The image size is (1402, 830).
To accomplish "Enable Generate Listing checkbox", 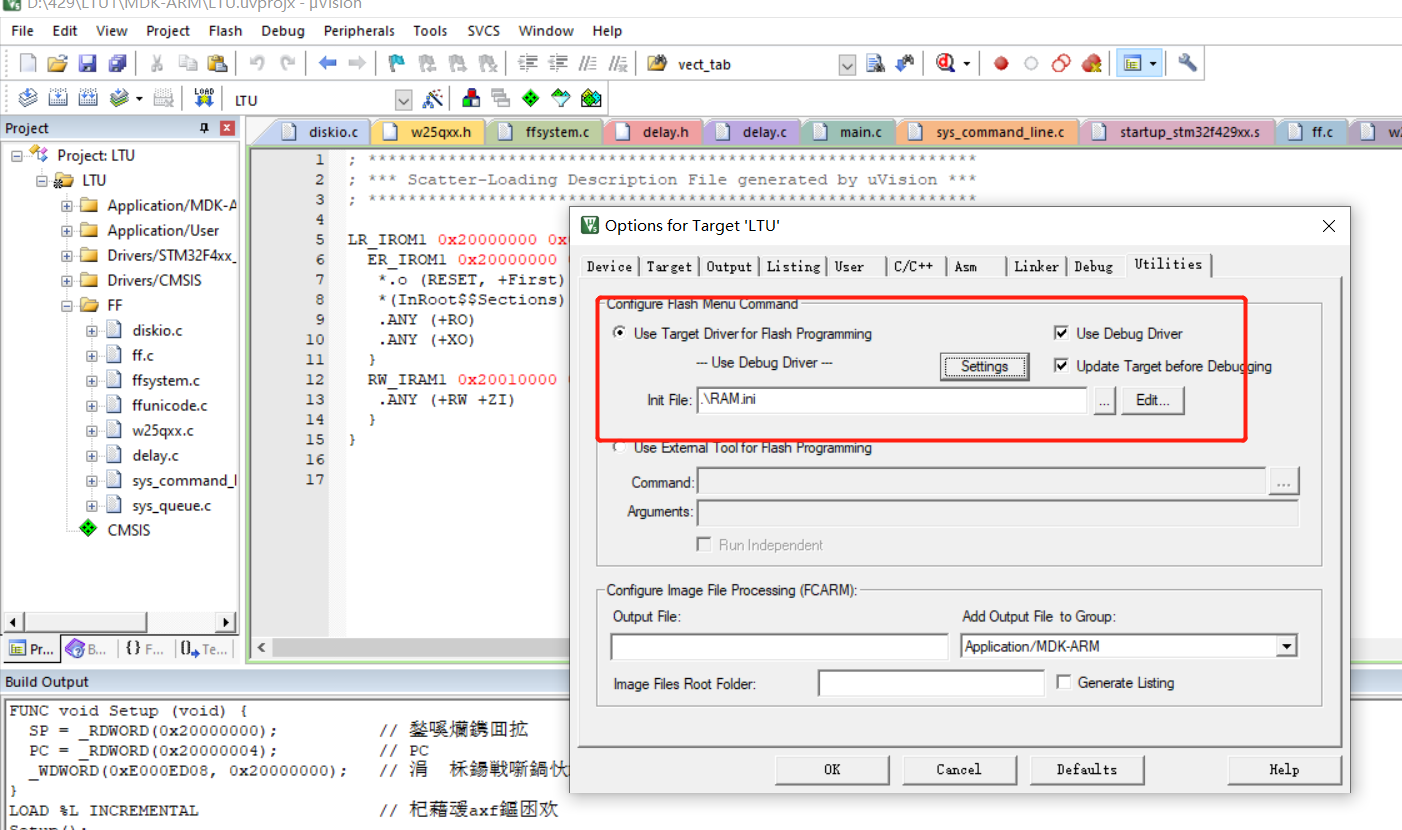I will pos(1063,682).
